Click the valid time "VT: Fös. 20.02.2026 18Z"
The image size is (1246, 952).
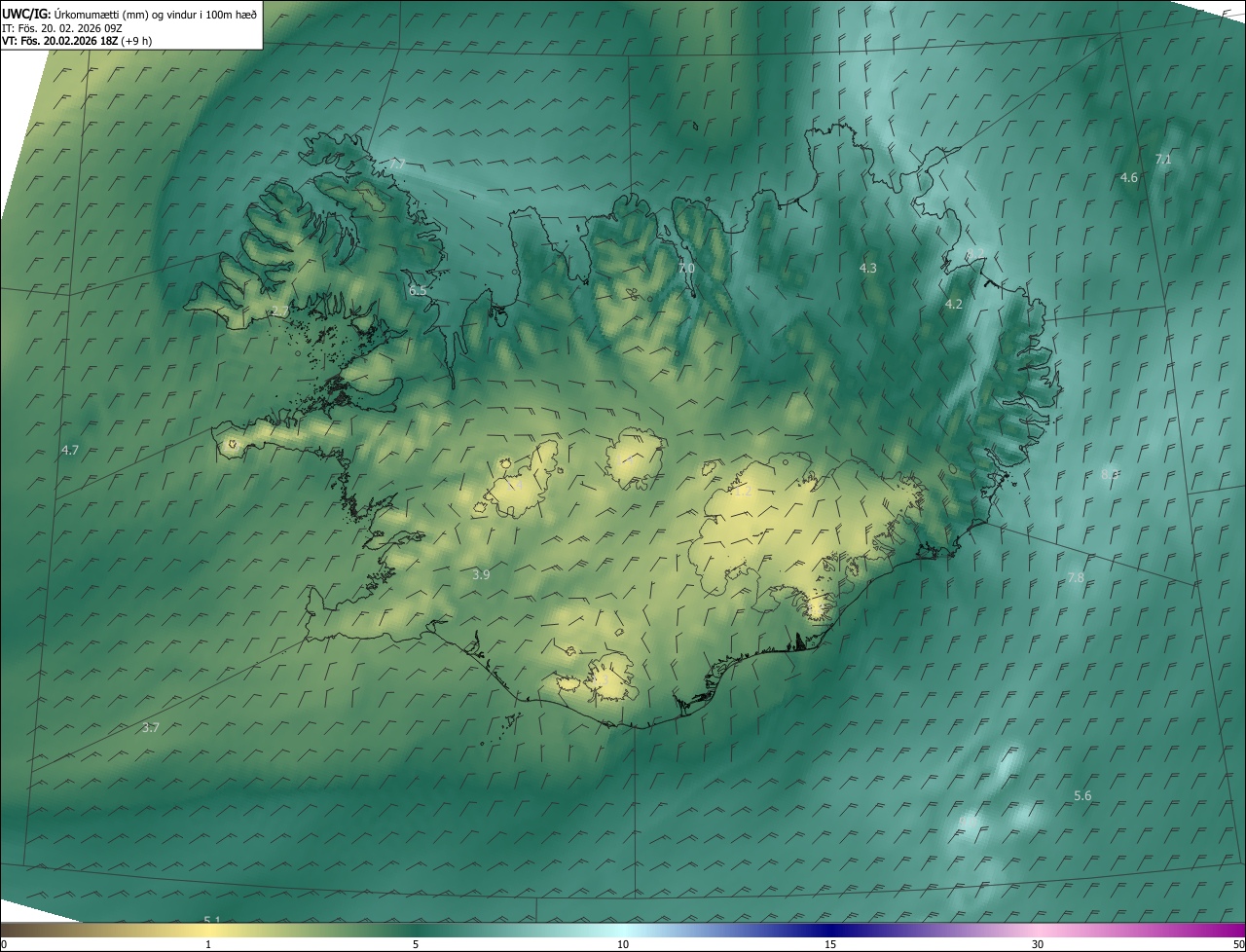click(60, 41)
